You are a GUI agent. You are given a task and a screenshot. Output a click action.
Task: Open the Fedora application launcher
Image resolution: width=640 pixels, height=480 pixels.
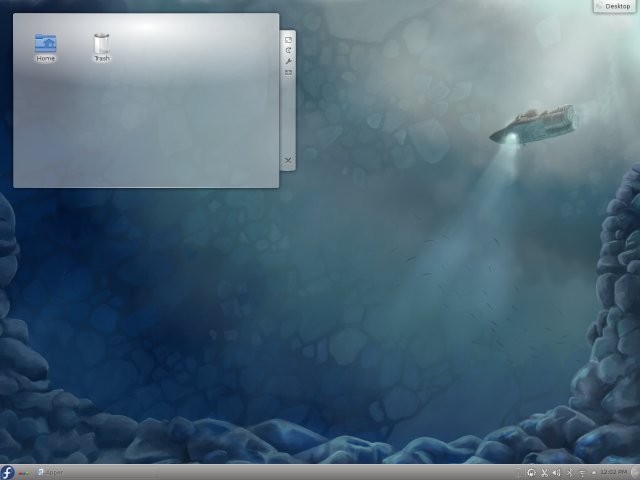pos(8,472)
